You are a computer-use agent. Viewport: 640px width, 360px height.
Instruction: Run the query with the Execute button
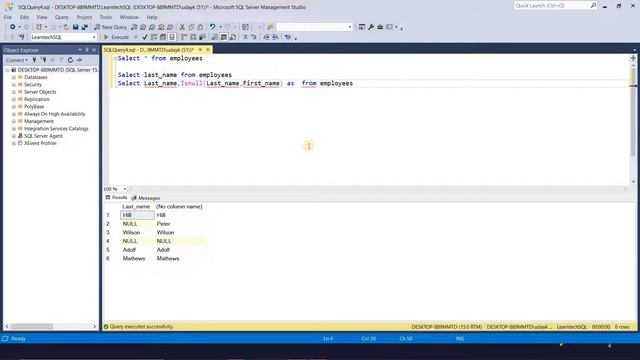pyautogui.click(x=116, y=37)
